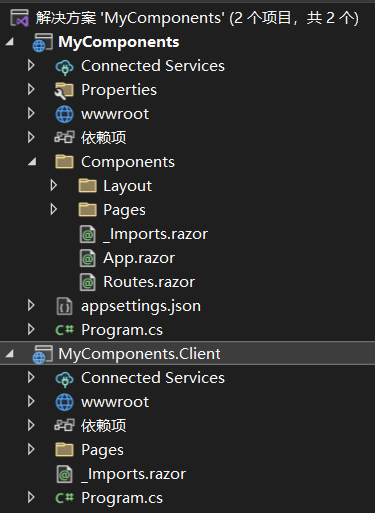
Task: Collapse the Components folder arrow
Action: 32,162
